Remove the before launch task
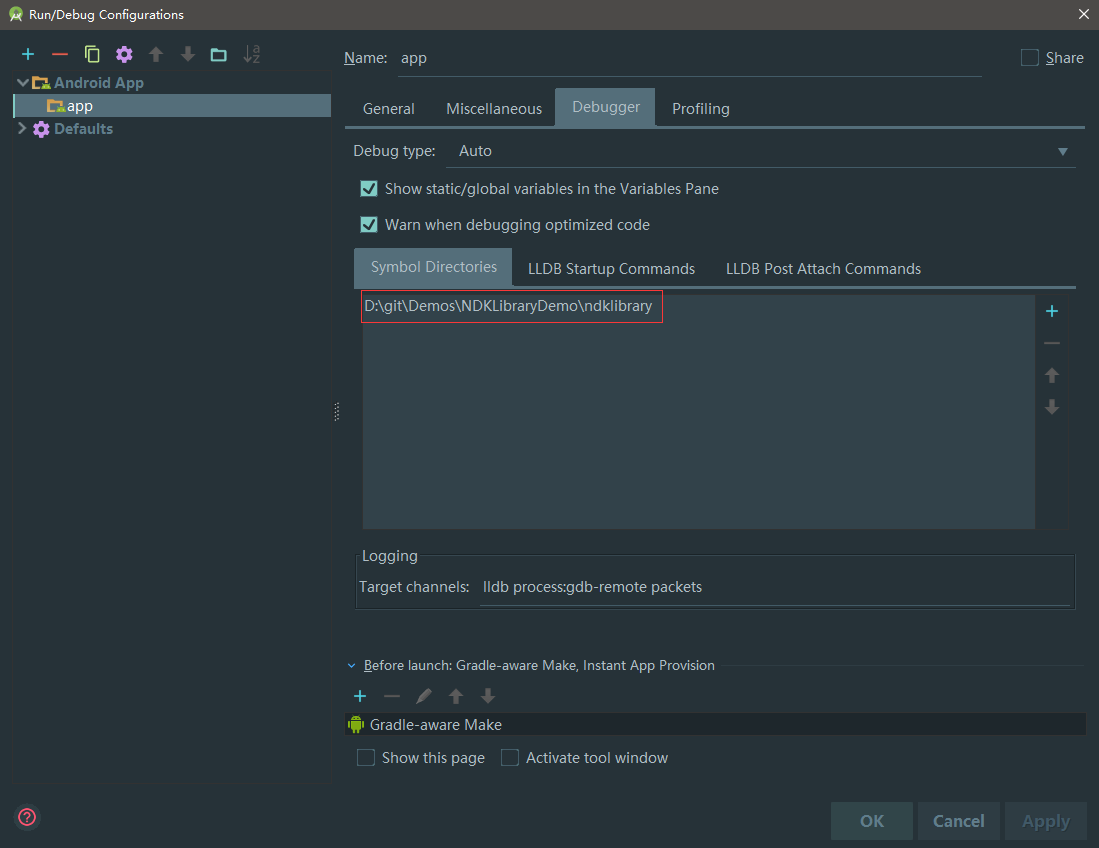Viewport: 1099px width, 848px height. coord(392,696)
